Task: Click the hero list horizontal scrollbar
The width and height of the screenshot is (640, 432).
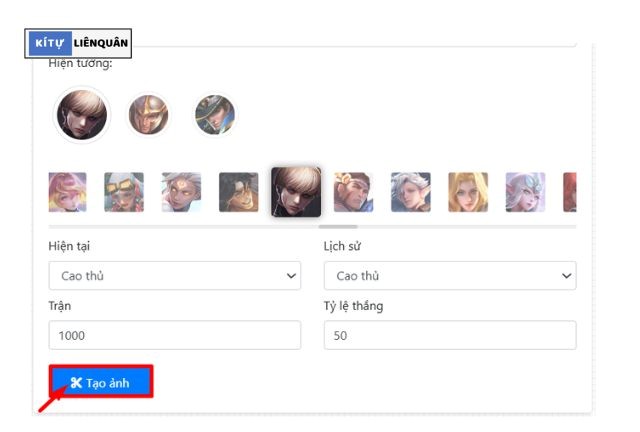Action: (x=338, y=227)
